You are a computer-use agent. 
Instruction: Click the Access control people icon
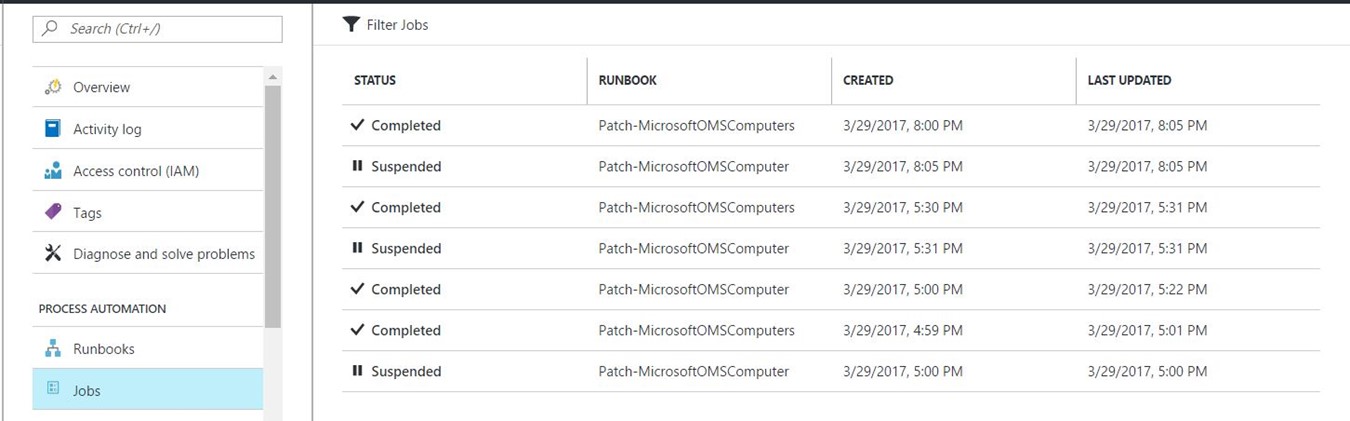[x=53, y=171]
